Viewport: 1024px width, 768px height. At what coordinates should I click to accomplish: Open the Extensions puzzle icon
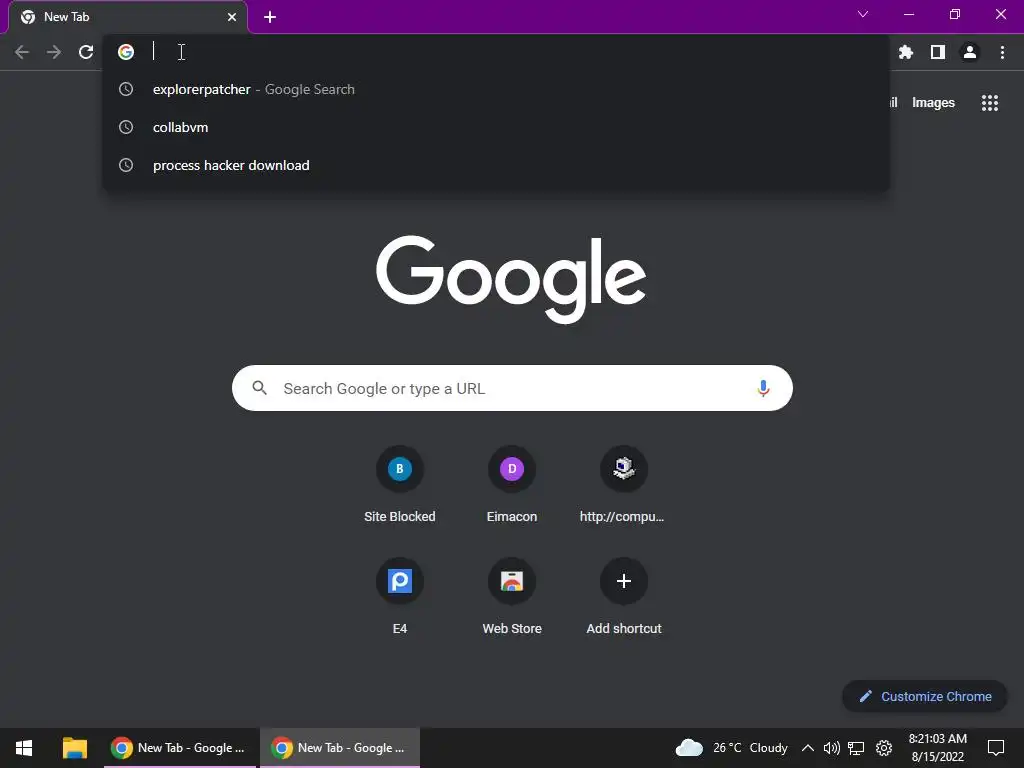tap(905, 52)
